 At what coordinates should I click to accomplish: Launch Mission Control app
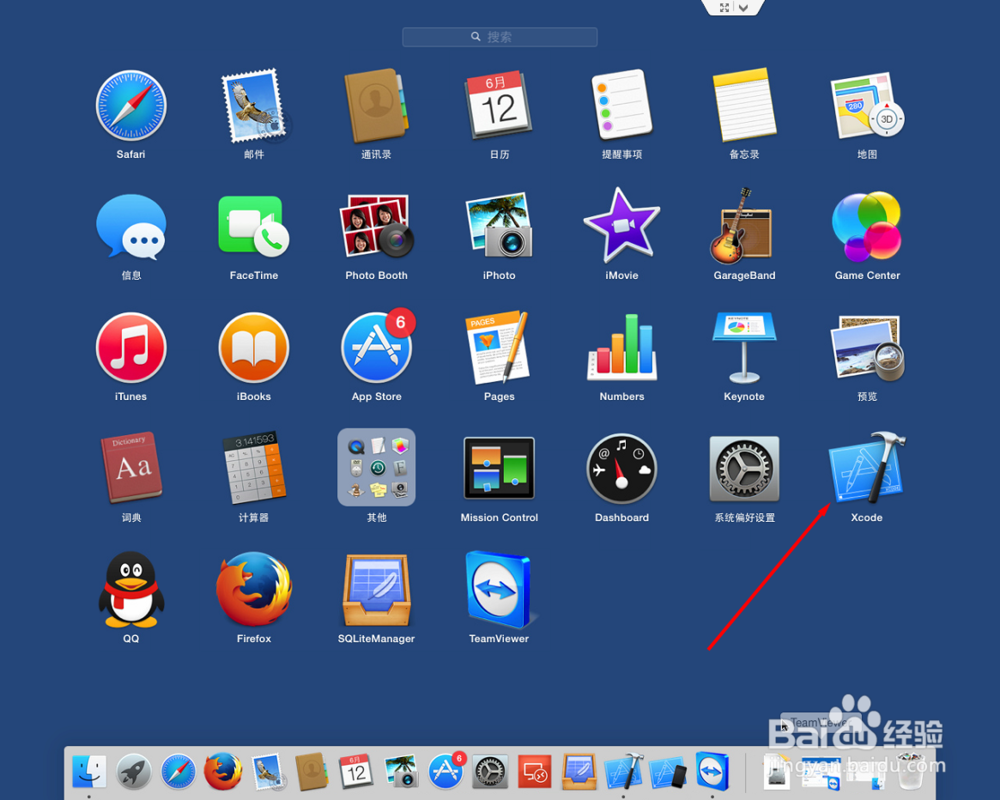[499, 468]
